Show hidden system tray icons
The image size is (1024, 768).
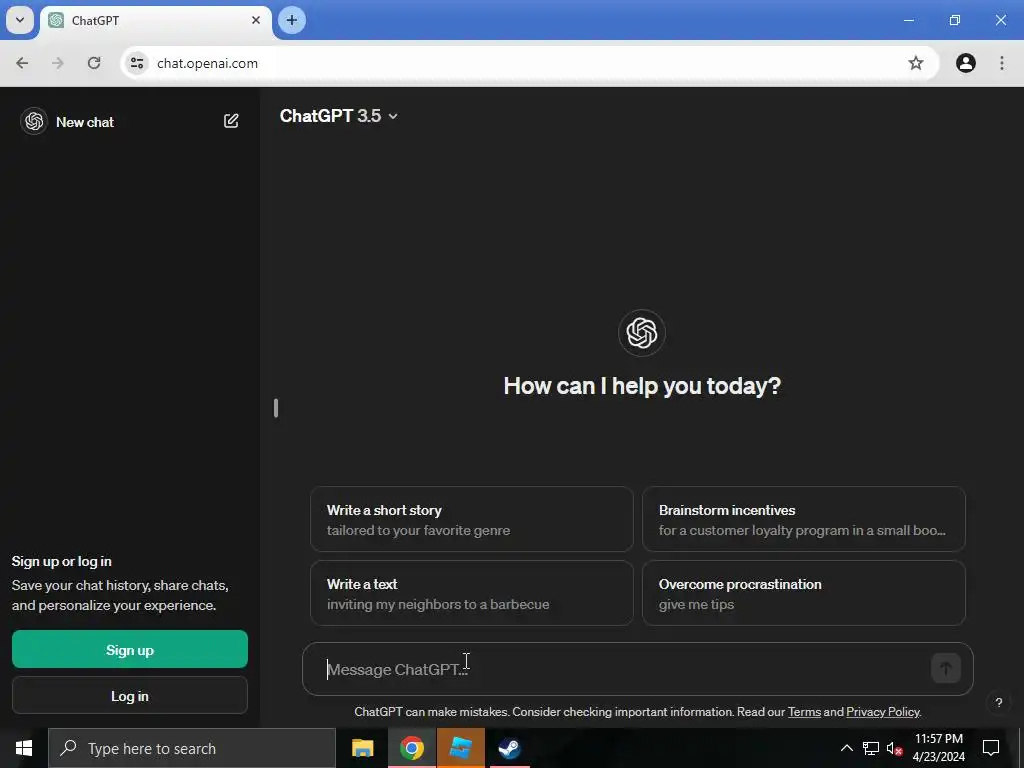(846, 748)
